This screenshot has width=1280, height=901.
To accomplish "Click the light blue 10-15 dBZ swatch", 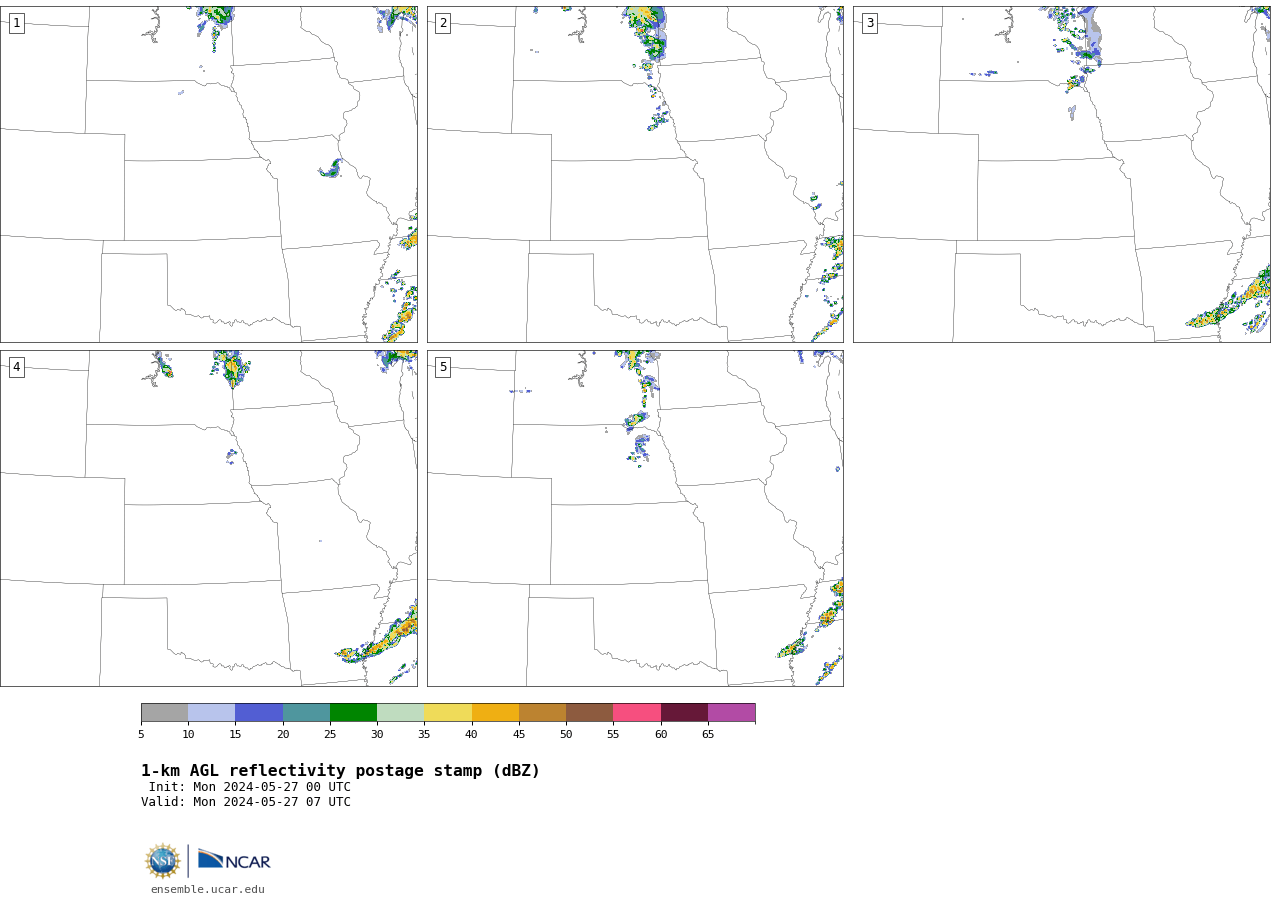I will 211,713.
